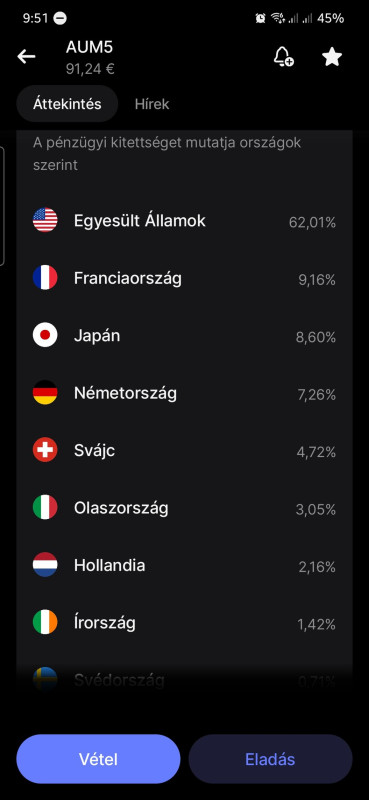This screenshot has width=369, height=800.
Task: Toggle the favorite star icon
Action: [x=332, y=57]
